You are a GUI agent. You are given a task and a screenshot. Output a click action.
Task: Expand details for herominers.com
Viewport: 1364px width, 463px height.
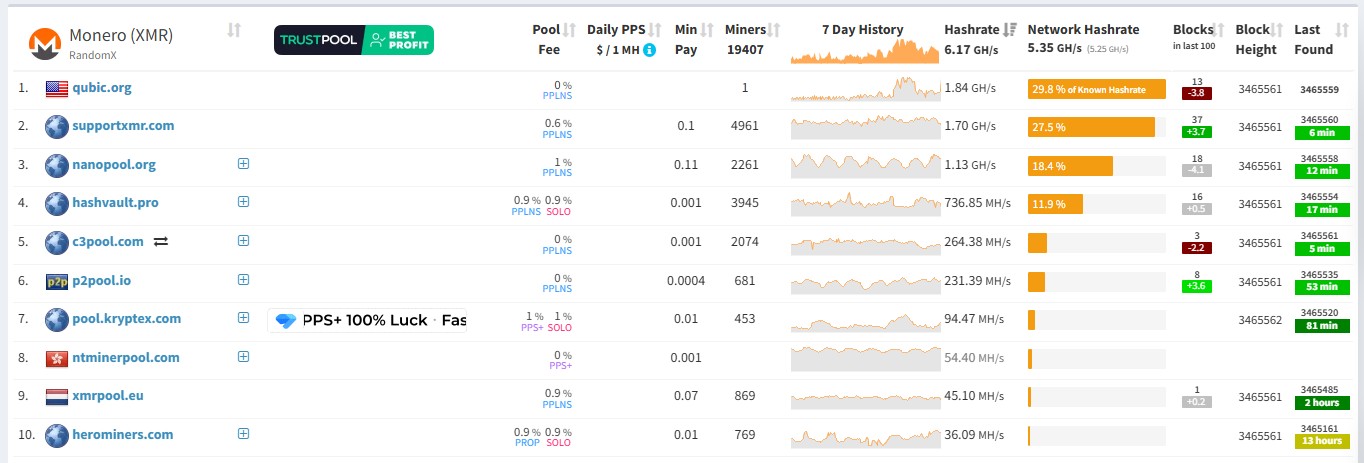[243, 433]
